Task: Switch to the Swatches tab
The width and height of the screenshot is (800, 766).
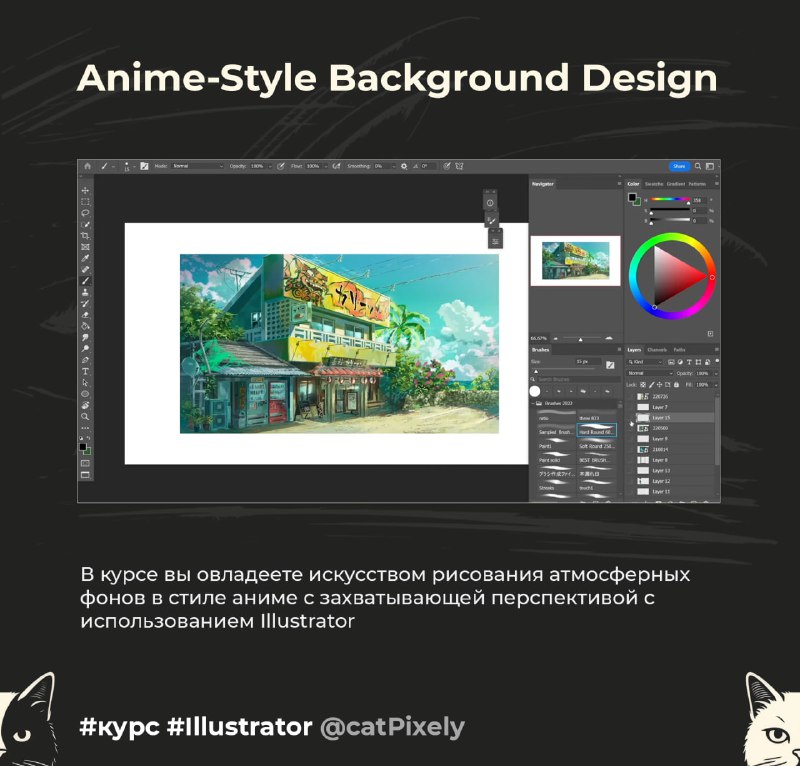Action: [654, 184]
